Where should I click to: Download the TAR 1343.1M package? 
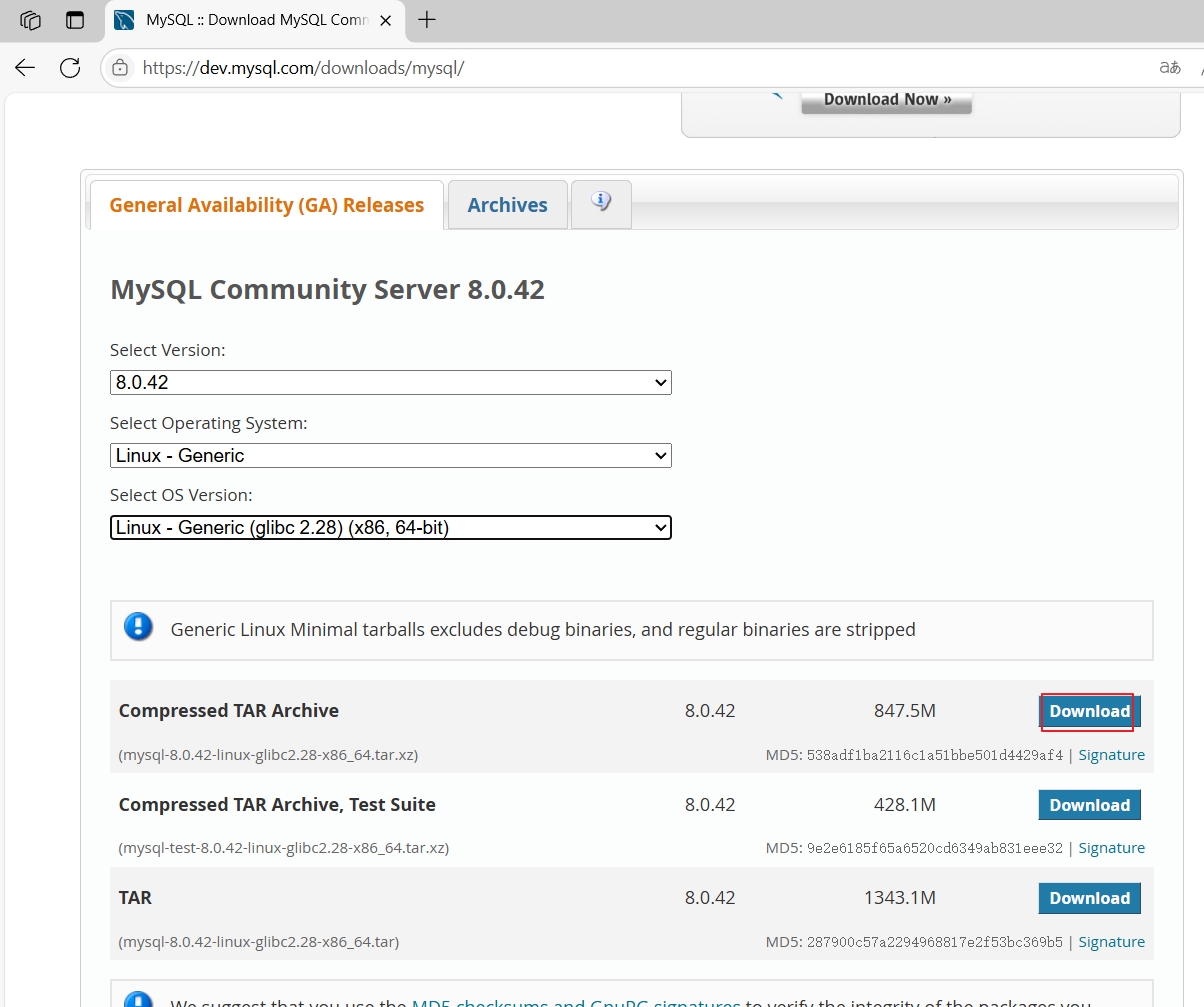click(1089, 898)
